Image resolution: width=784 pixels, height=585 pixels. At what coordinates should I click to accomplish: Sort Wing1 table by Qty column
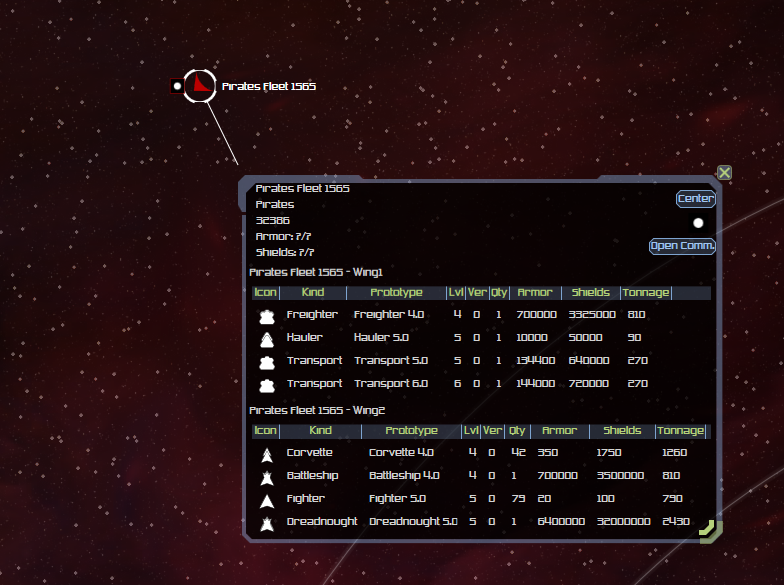click(x=498, y=292)
